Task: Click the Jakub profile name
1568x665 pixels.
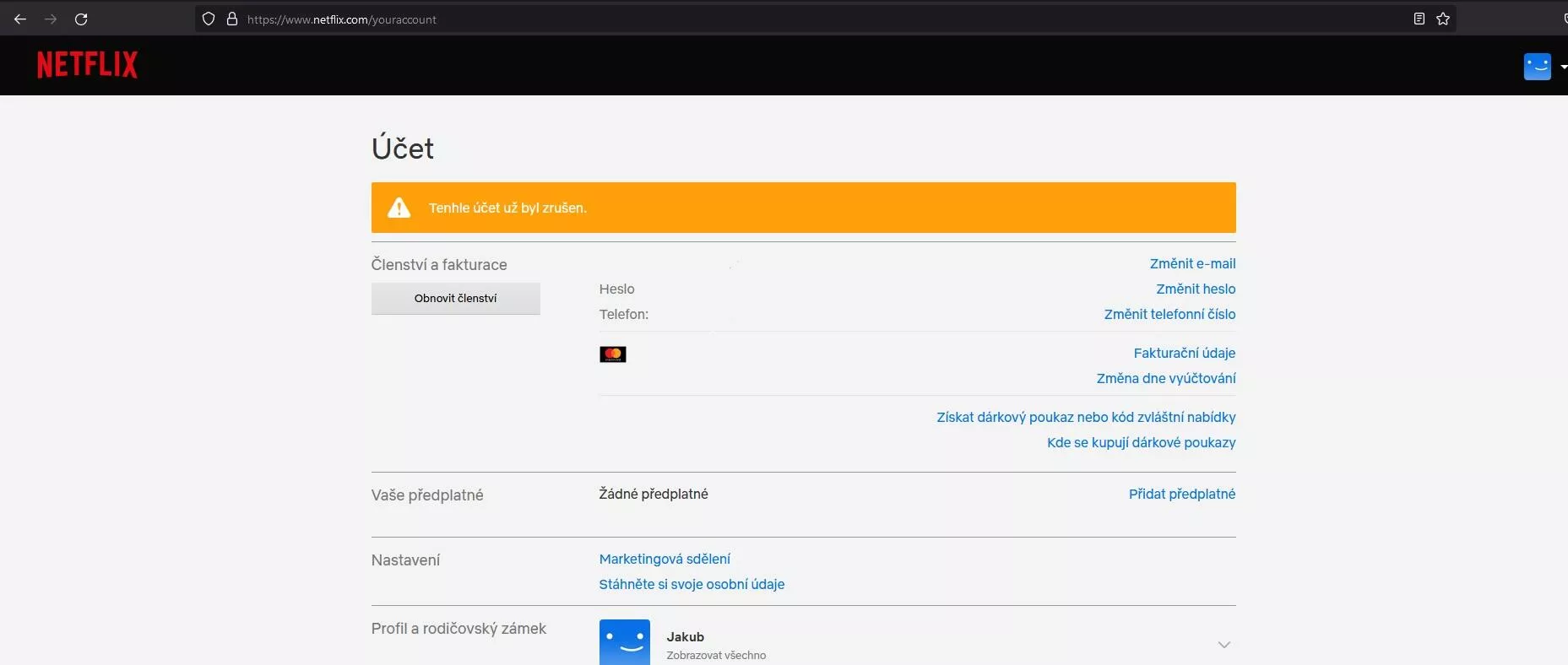Action: 685,637
